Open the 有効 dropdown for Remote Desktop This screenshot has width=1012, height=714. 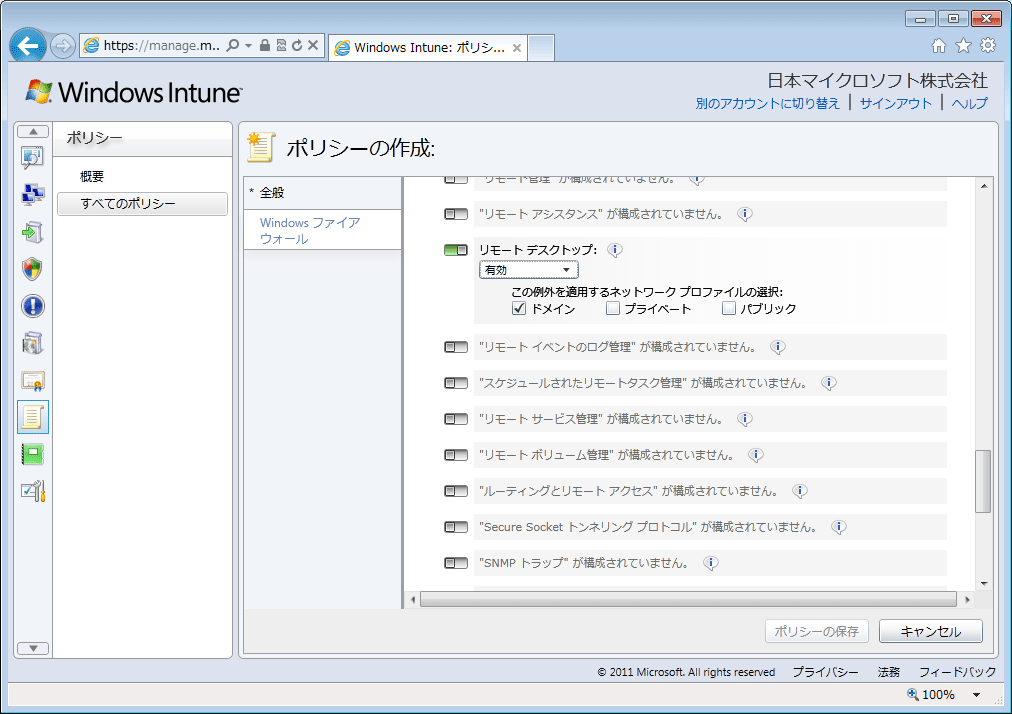[529, 270]
